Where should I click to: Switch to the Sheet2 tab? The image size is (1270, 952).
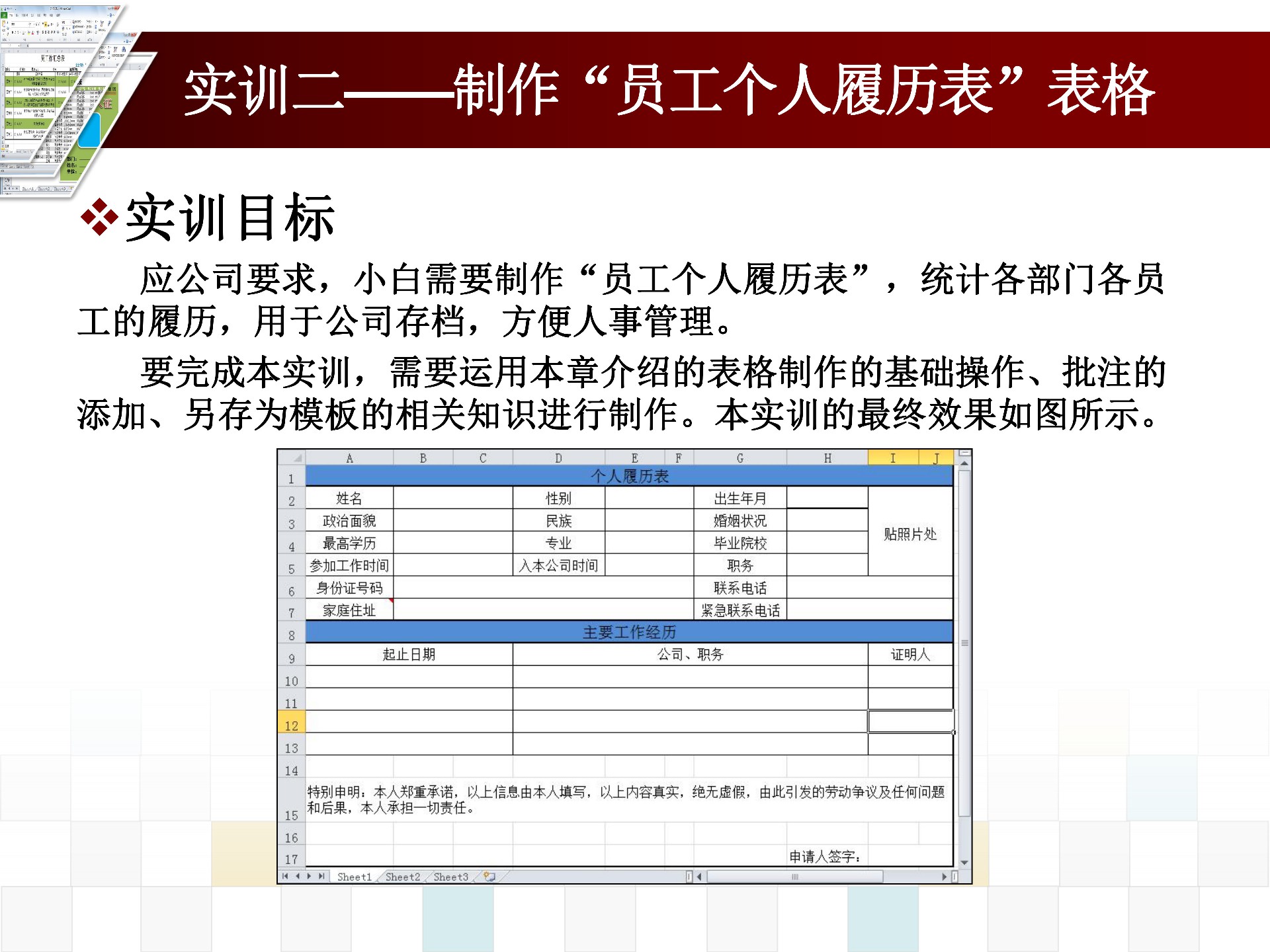[402, 877]
